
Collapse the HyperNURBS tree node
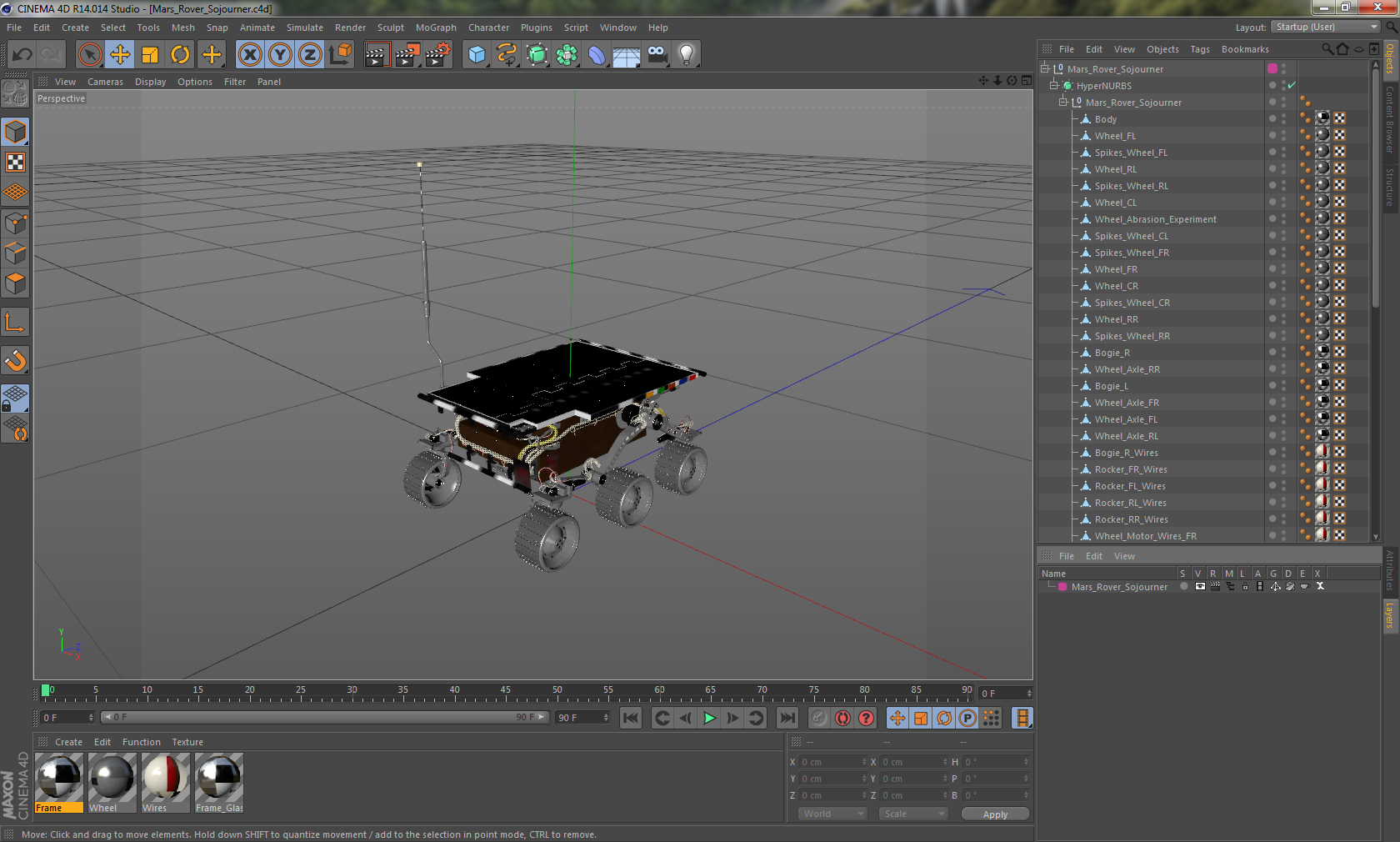point(1054,85)
